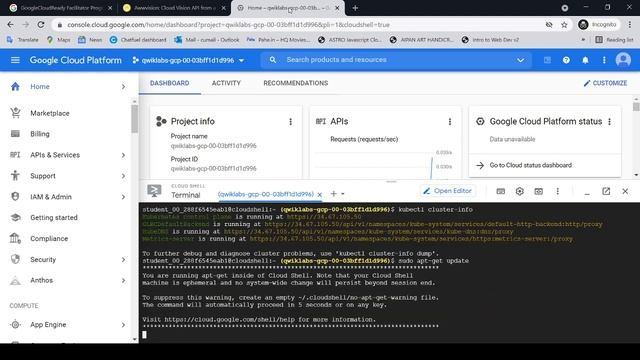Screen dimensions: 640x360
Task: Click the Open Editor button
Action: [448, 191]
